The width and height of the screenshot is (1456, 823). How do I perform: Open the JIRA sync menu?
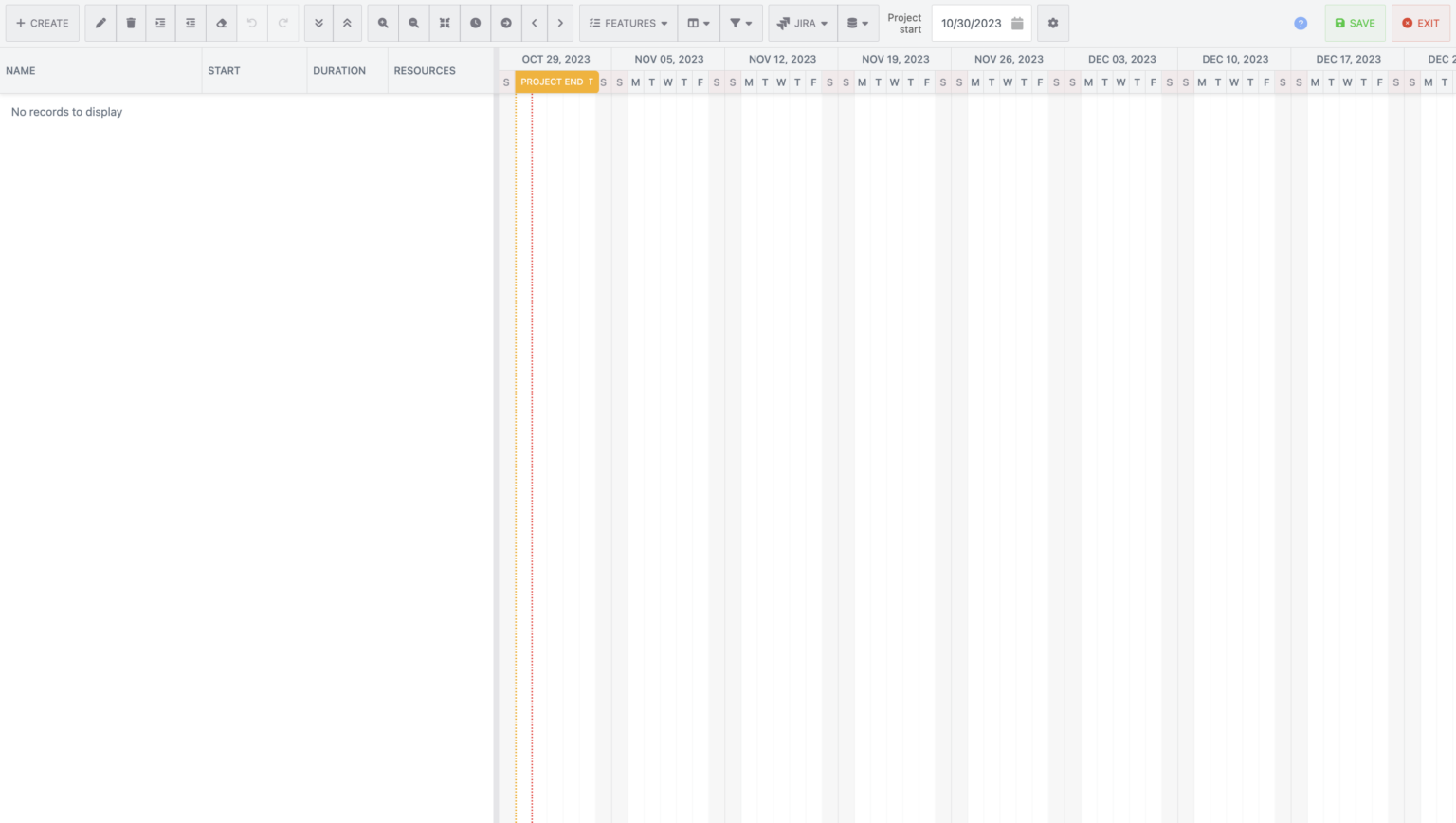(802, 23)
